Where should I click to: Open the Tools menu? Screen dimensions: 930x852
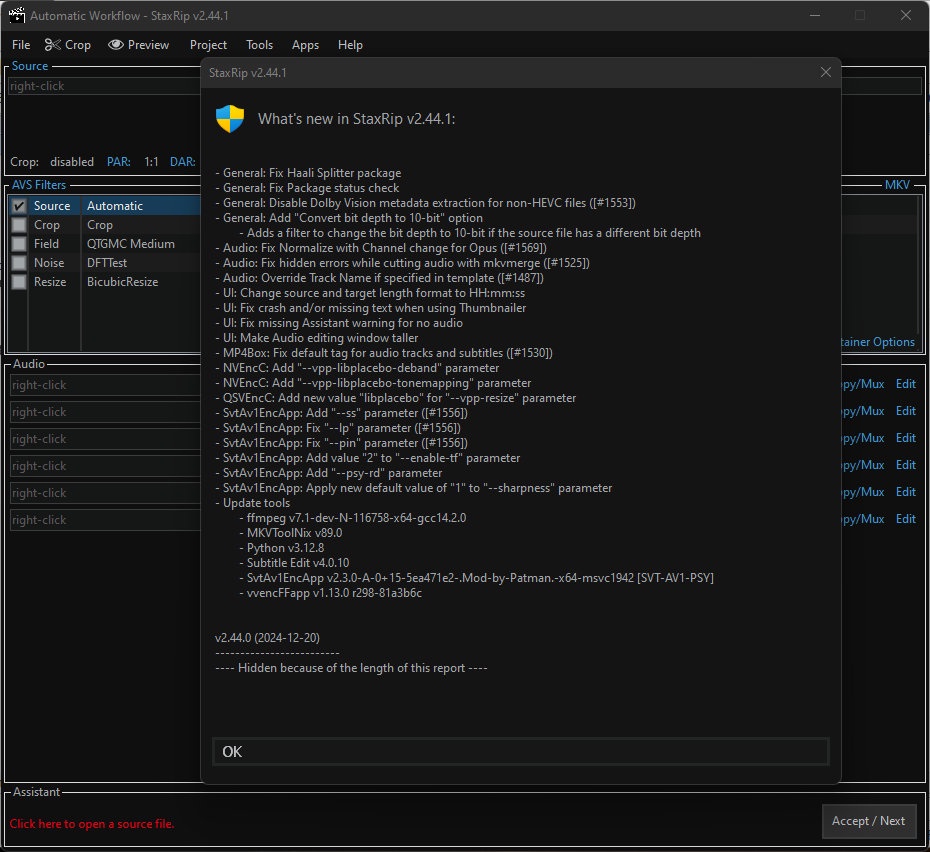259,45
